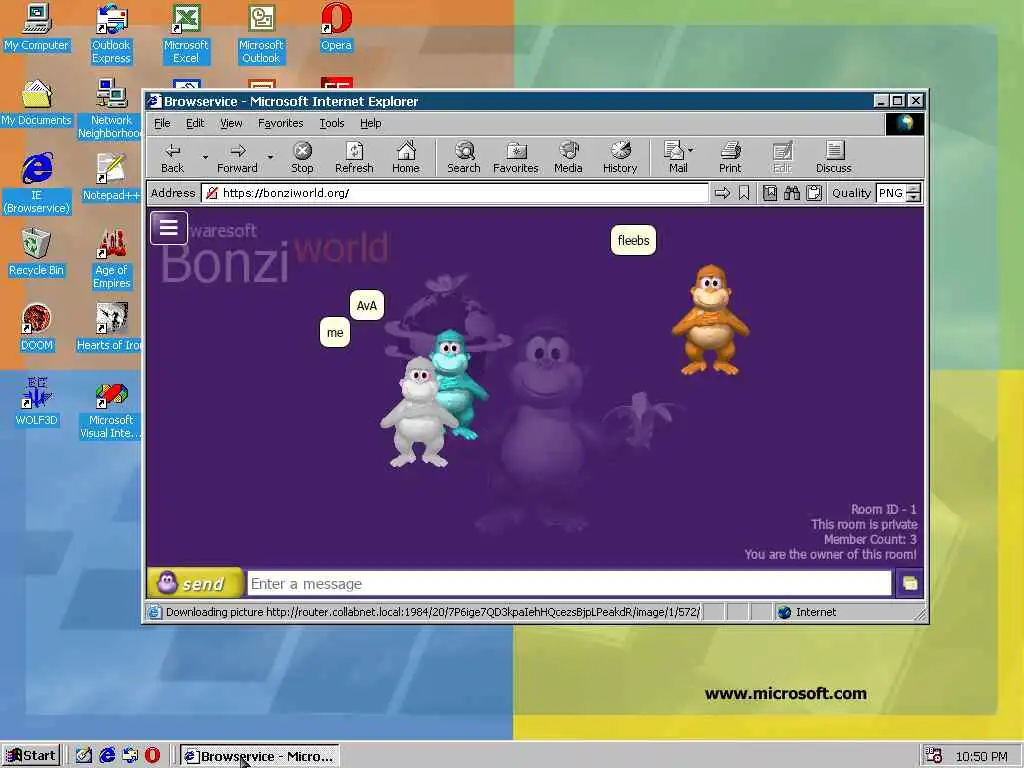Screen dimensions: 1024x768
Task: Stop the page loading
Action: [x=302, y=157]
